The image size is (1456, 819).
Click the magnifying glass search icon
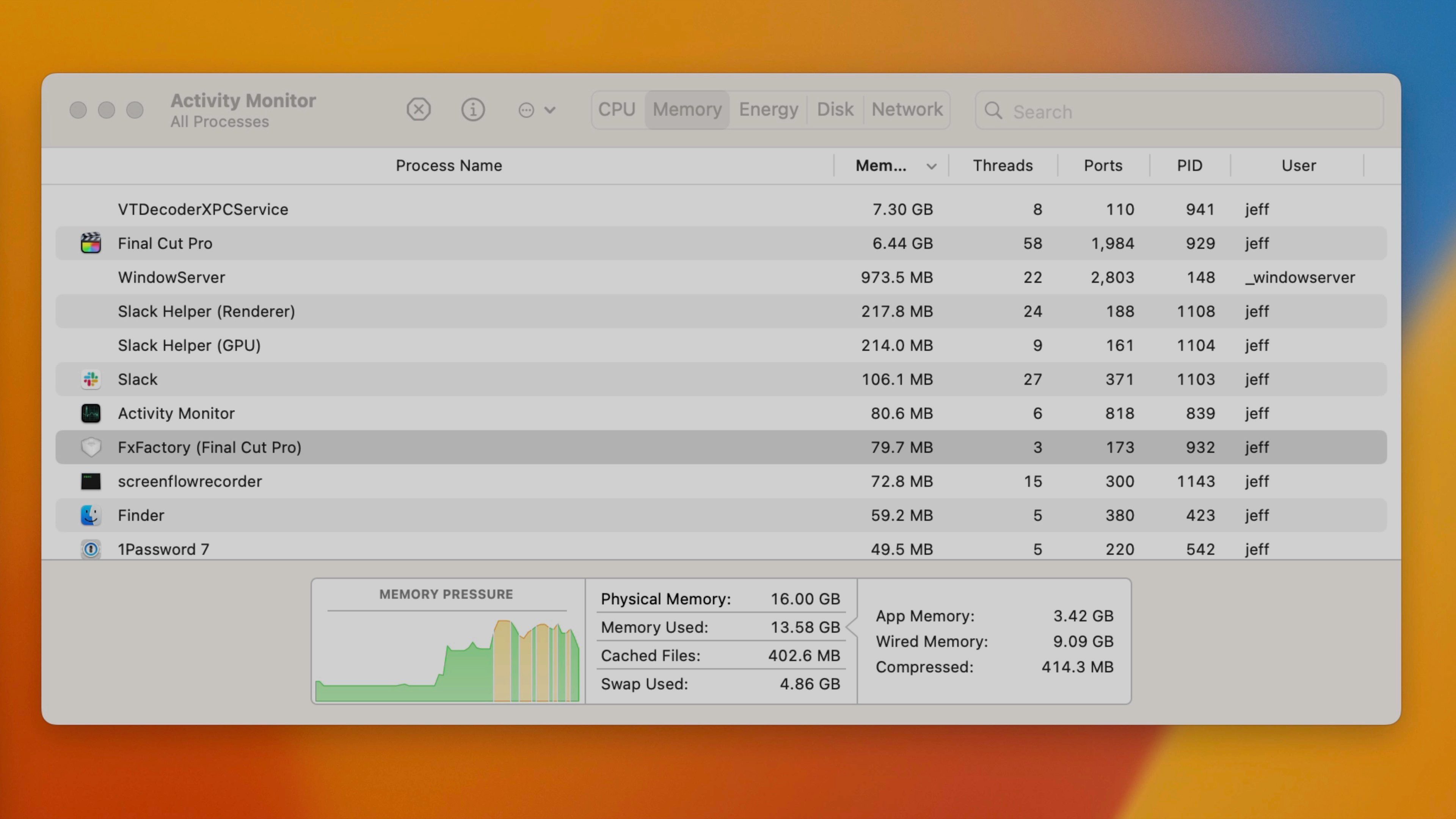[x=993, y=110]
